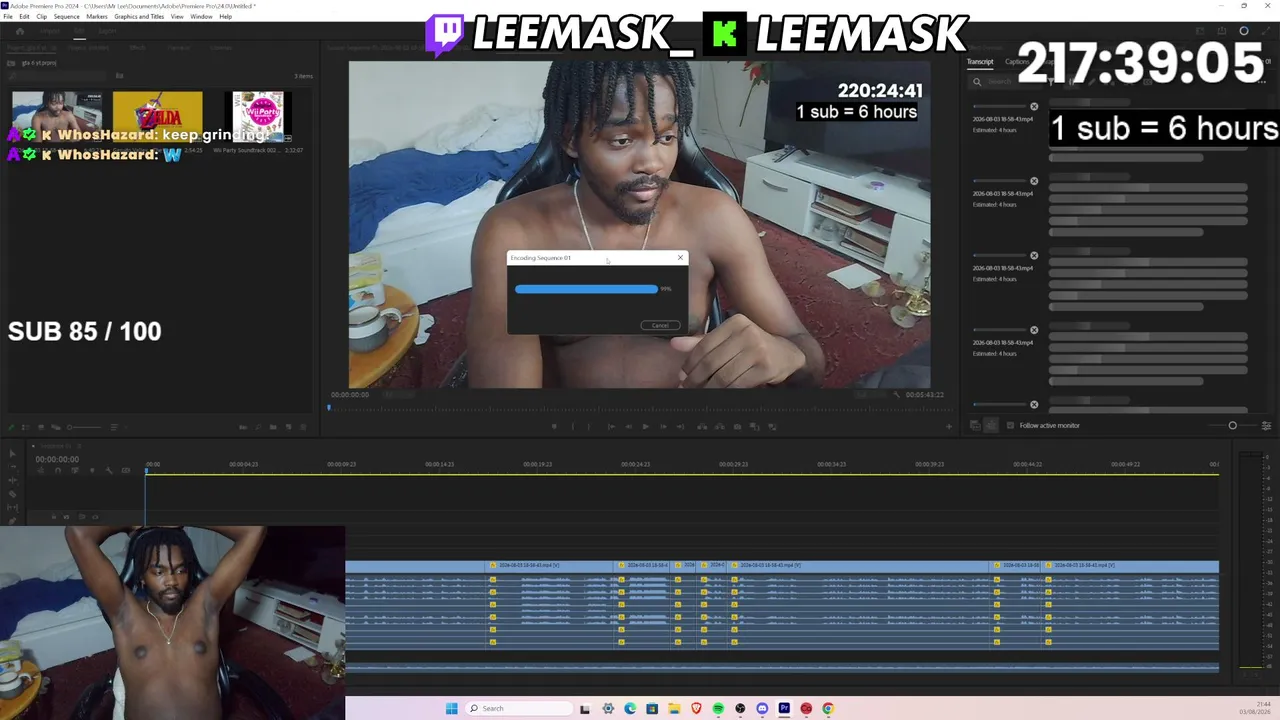Click the Program monitor timecode 00:00:00:00

pyautogui.click(x=350, y=395)
